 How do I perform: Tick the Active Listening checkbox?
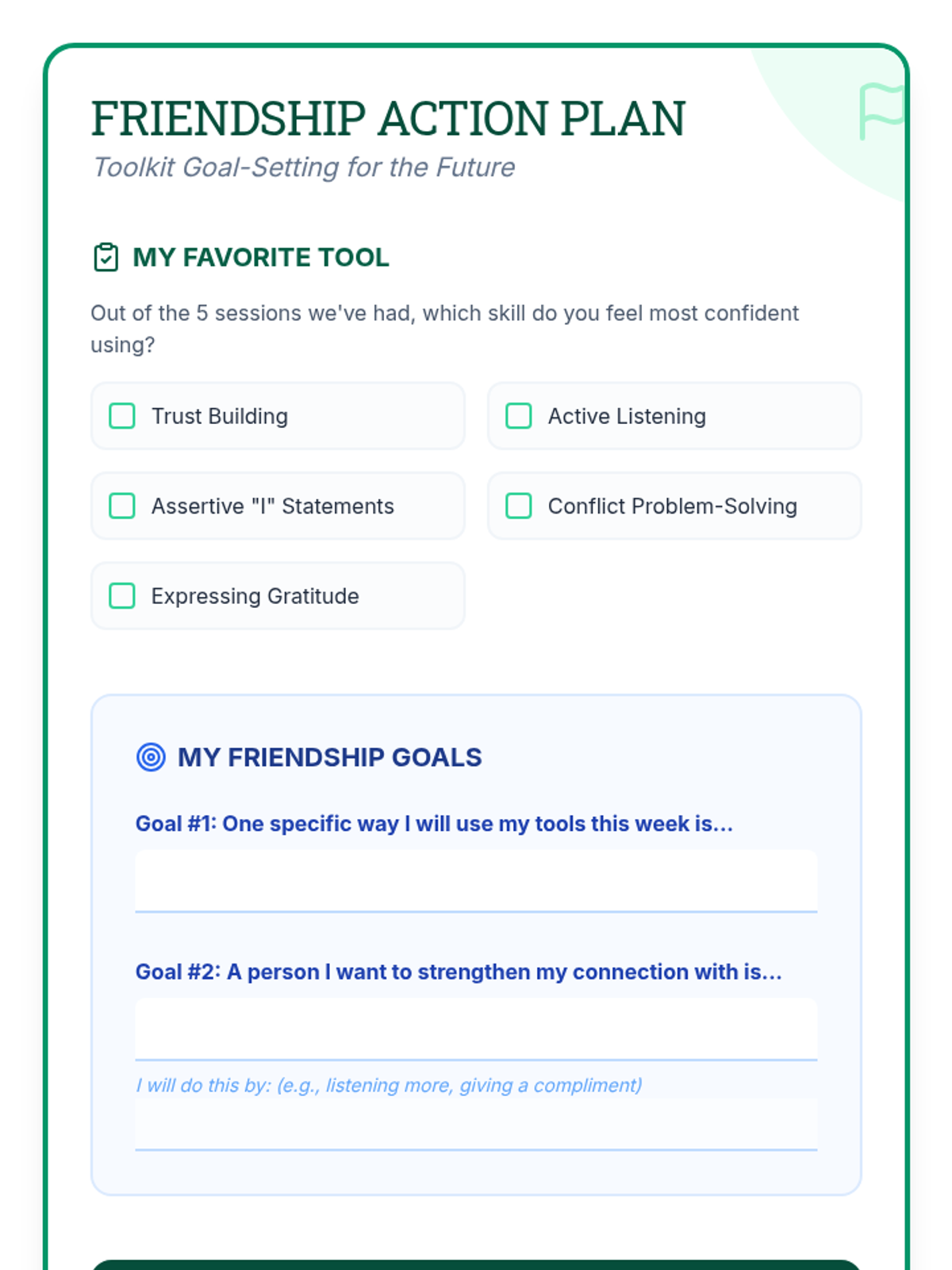tap(519, 416)
